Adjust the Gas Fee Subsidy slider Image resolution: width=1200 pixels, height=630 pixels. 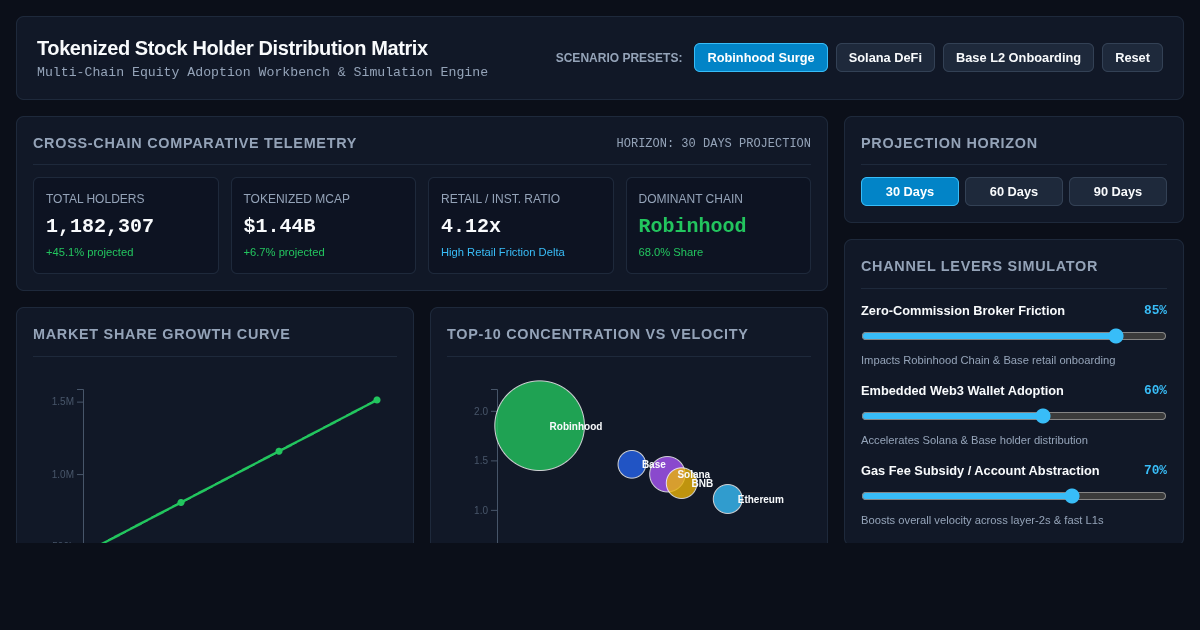coord(1014,496)
